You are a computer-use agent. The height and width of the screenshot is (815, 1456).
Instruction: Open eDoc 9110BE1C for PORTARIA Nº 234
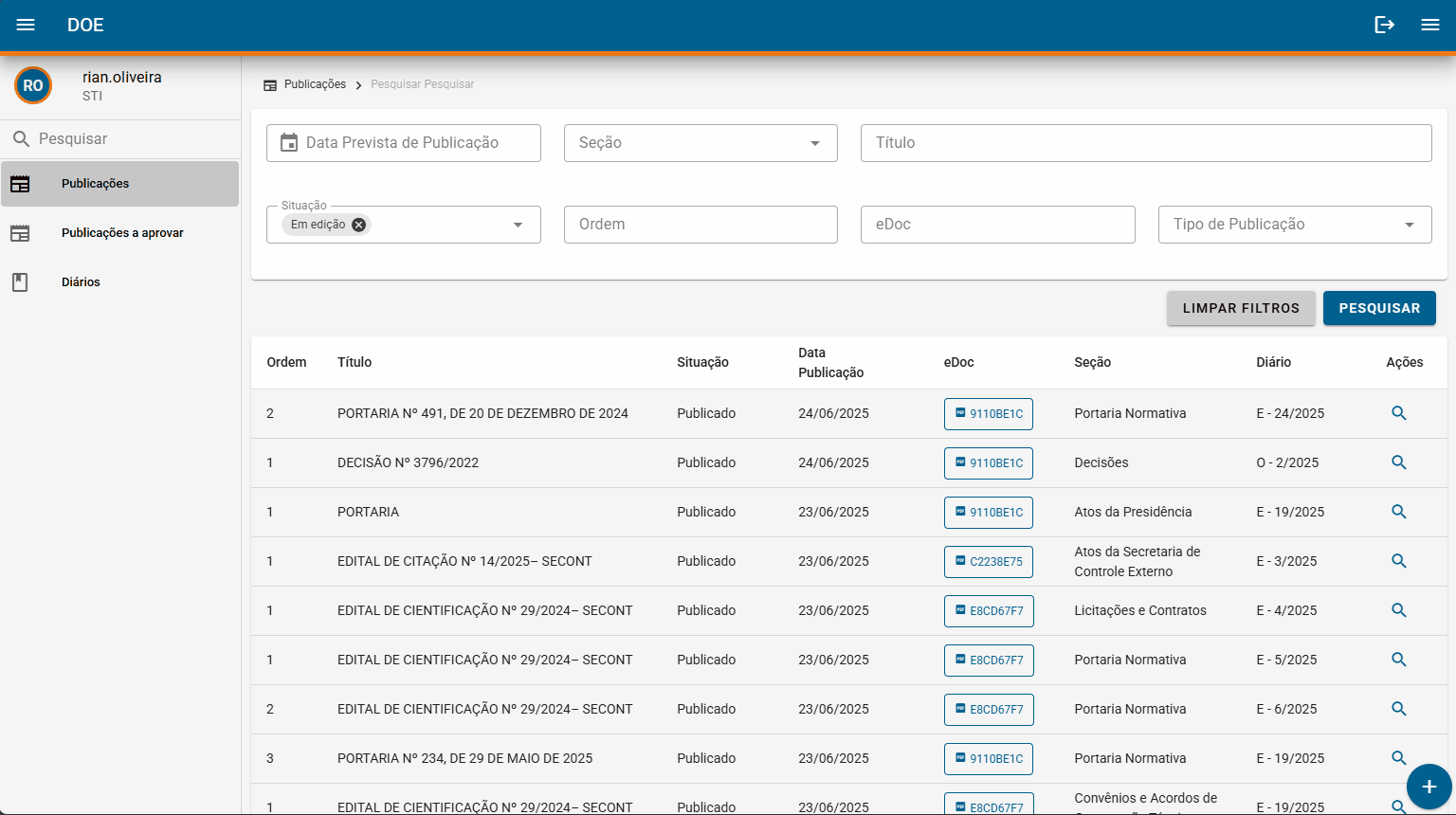pos(989,759)
